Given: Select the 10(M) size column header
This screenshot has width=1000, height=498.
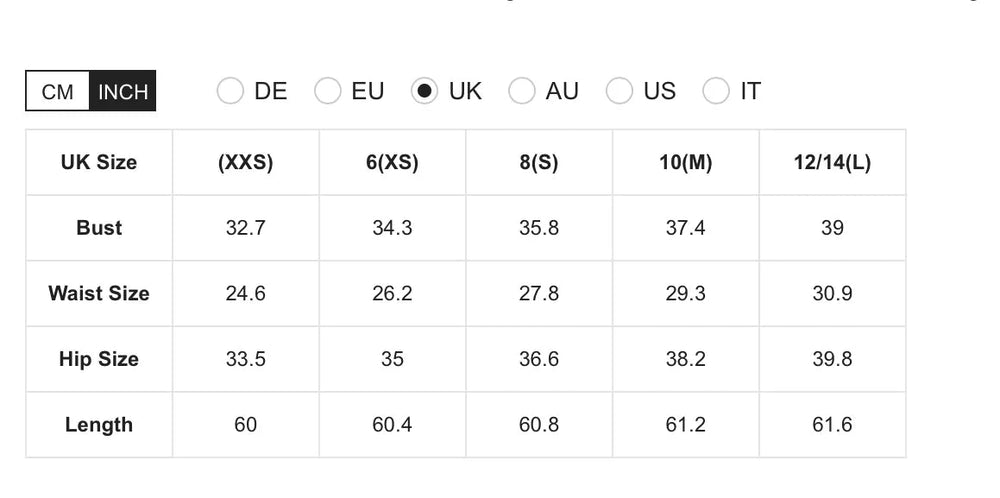Looking at the screenshot, I should point(686,162).
